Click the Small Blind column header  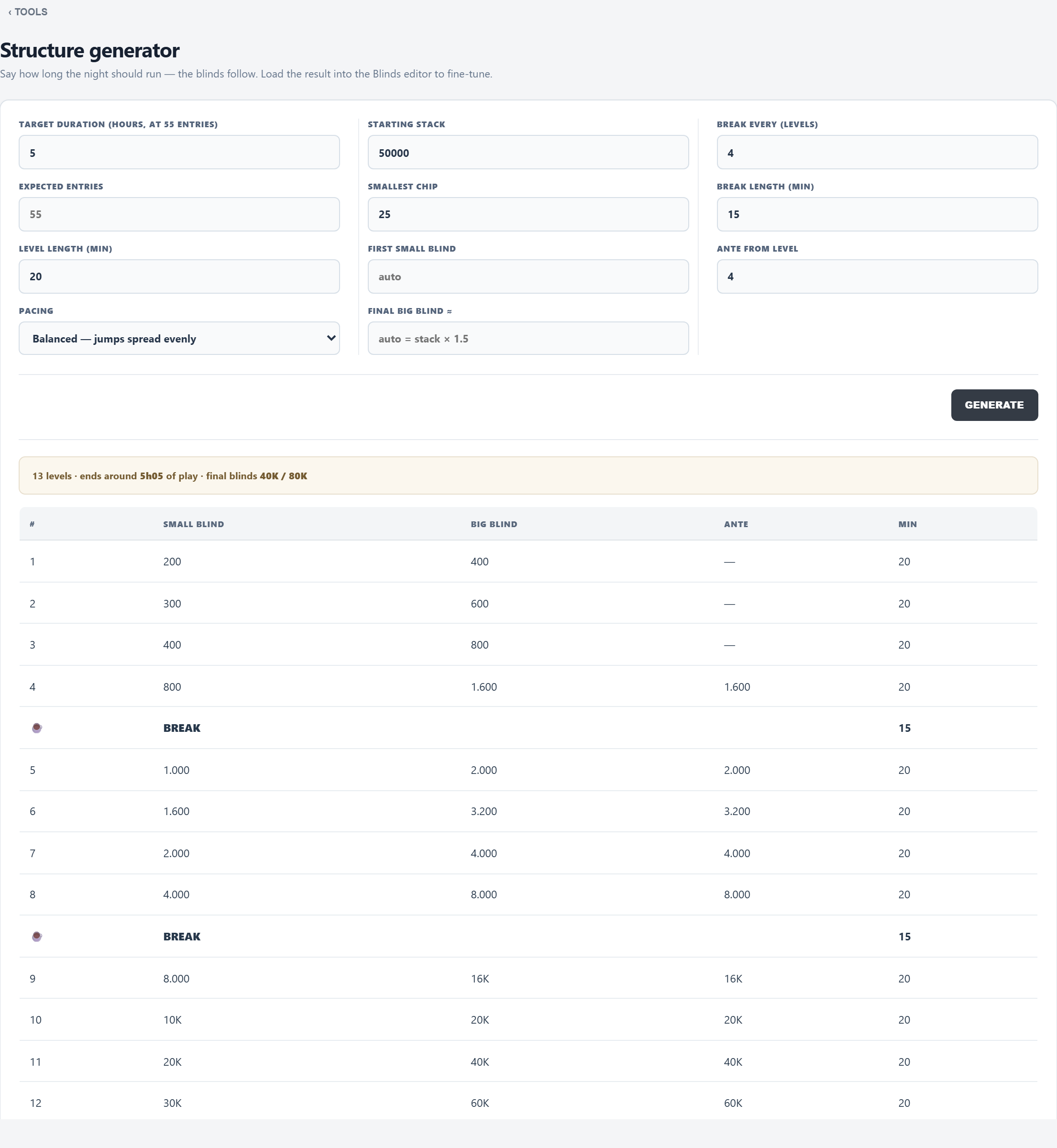tap(193, 524)
